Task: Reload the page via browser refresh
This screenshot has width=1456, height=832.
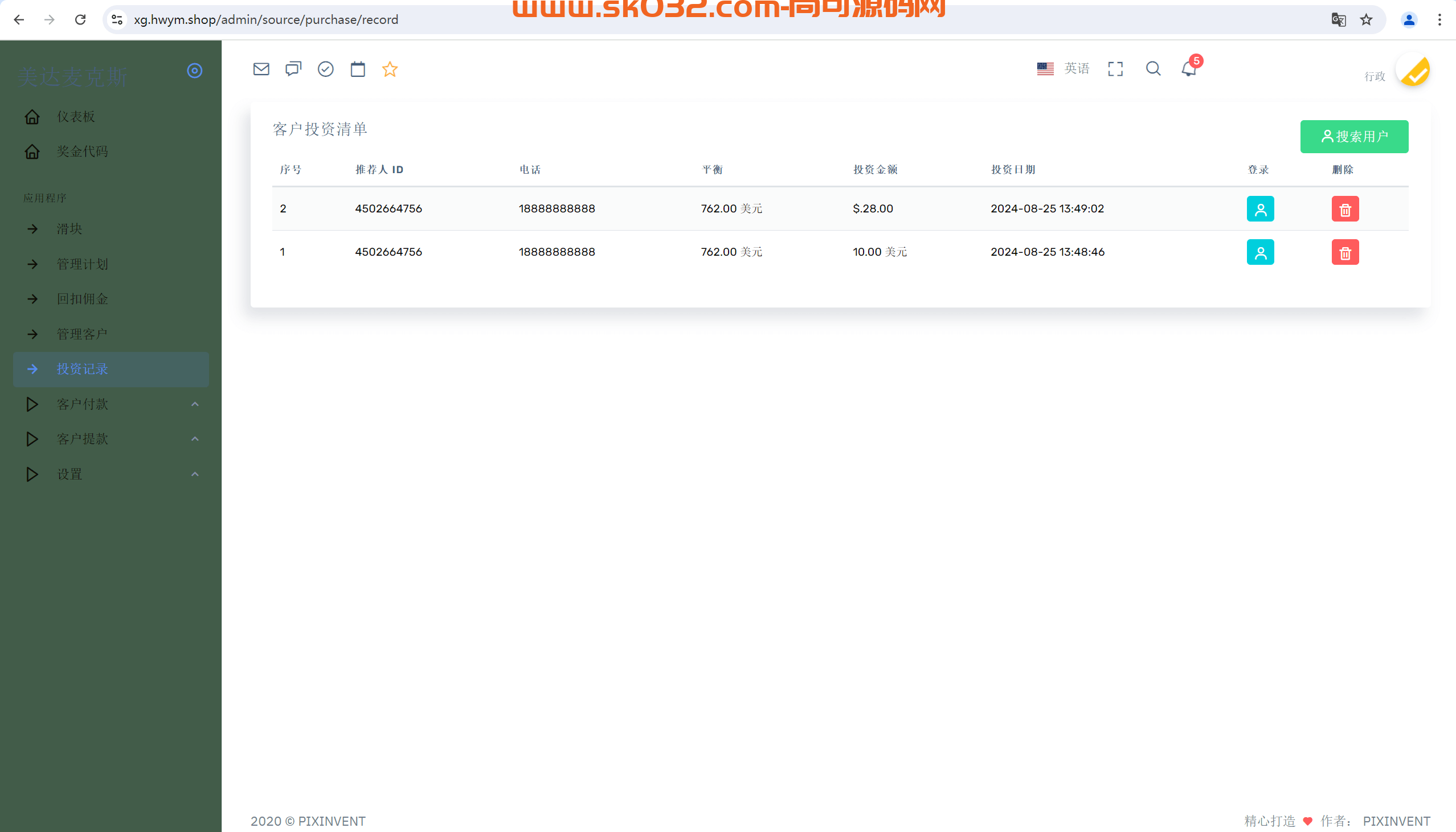Action: pyautogui.click(x=80, y=20)
